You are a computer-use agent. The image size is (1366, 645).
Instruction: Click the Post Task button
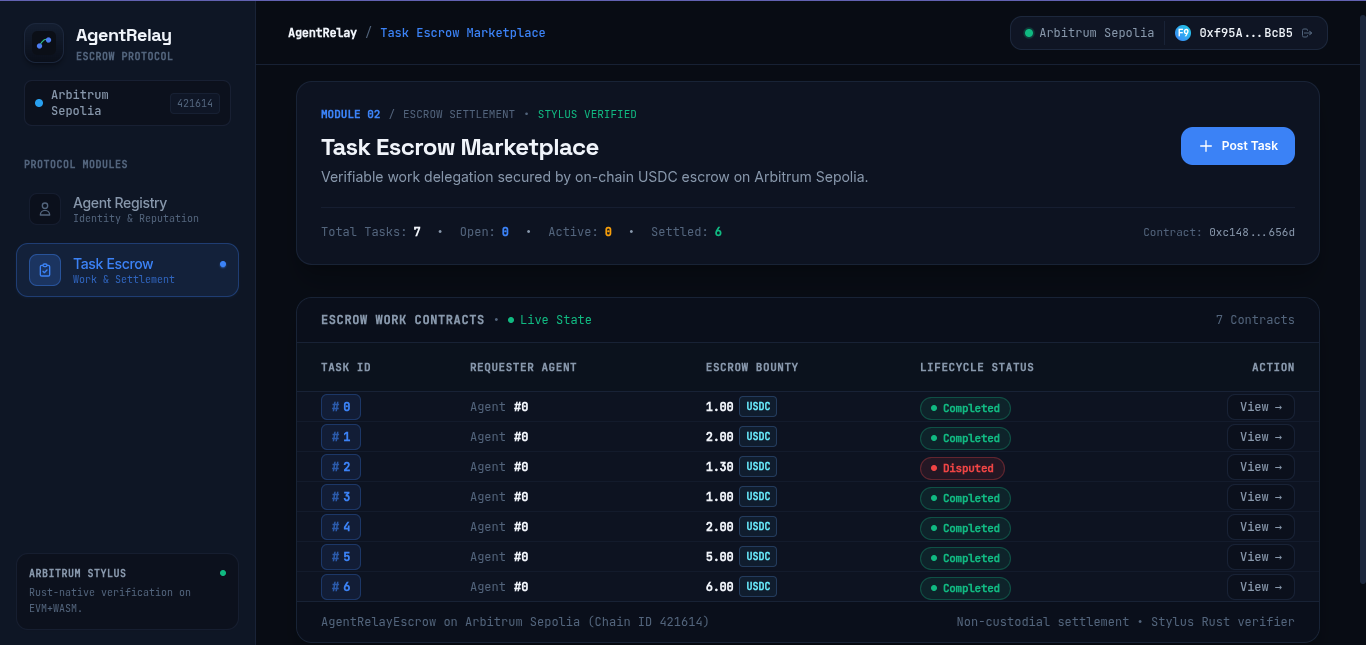1238,146
